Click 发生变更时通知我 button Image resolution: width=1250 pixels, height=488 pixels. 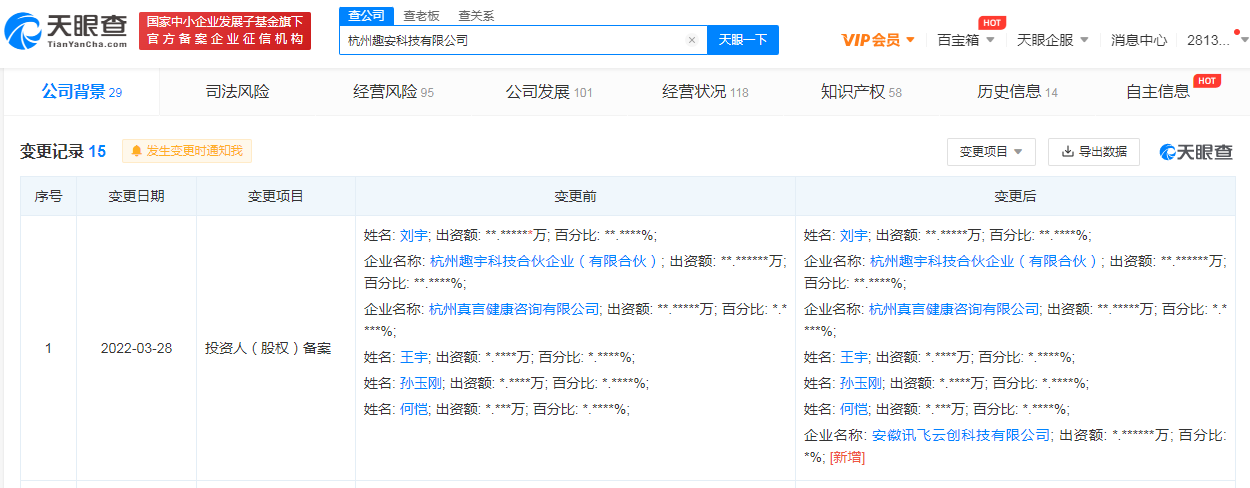coord(187,151)
